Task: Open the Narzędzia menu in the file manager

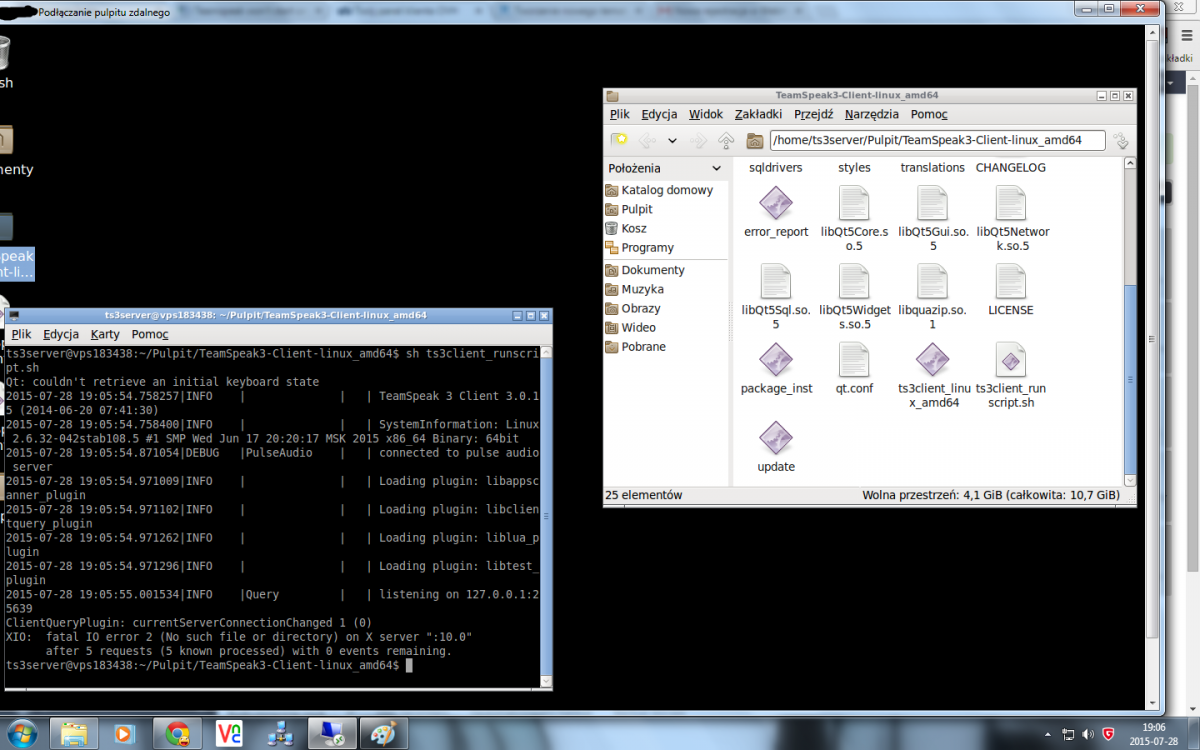Action: click(872, 114)
